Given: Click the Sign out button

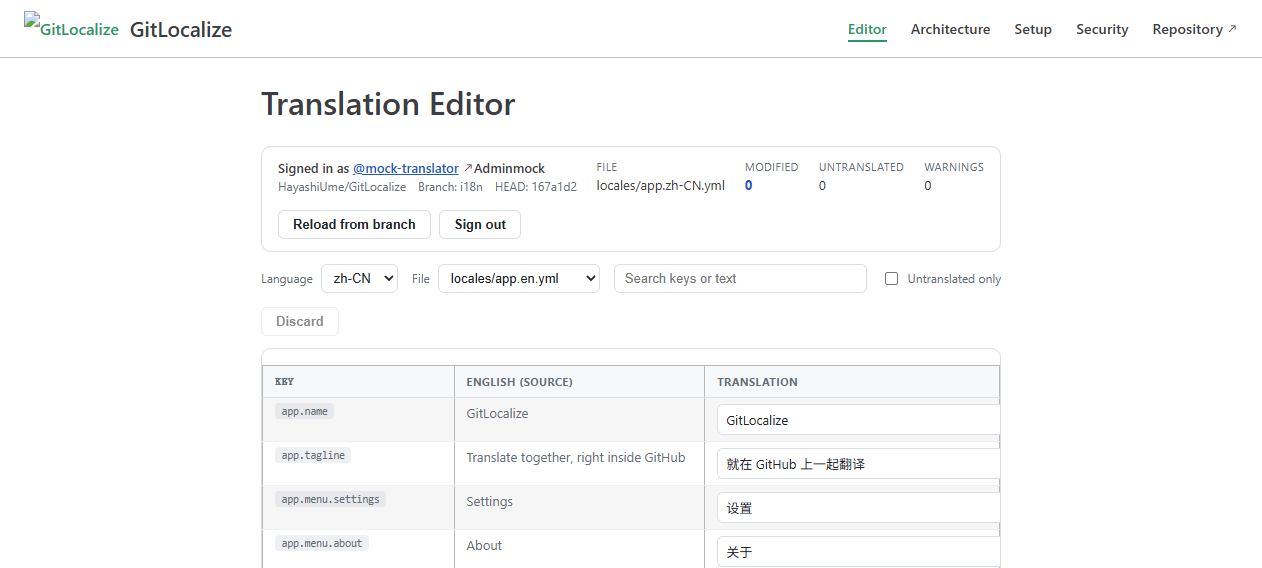Looking at the screenshot, I should pyautogui.click(x=480, y=224).
